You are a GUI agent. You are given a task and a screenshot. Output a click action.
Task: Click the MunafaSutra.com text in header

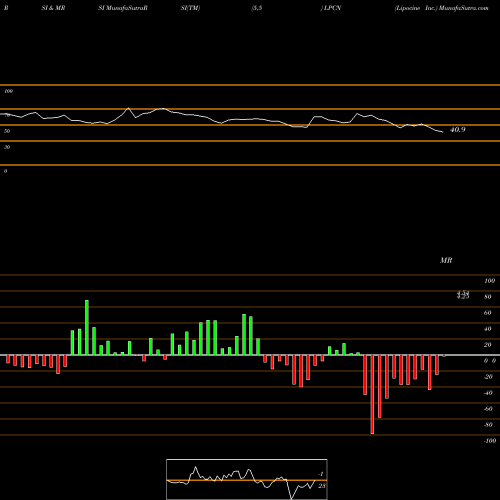click(464, 8)
